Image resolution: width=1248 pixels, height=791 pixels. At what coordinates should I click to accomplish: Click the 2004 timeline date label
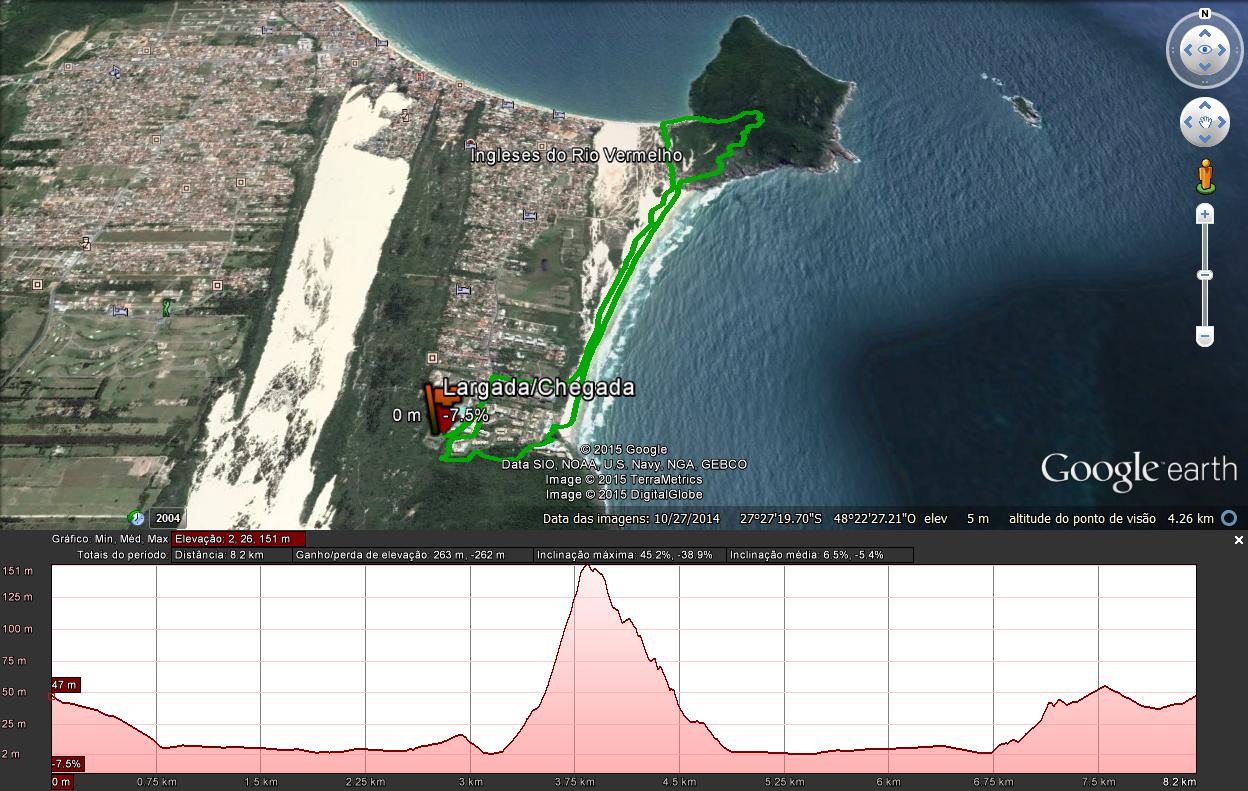tap(167, 517)
